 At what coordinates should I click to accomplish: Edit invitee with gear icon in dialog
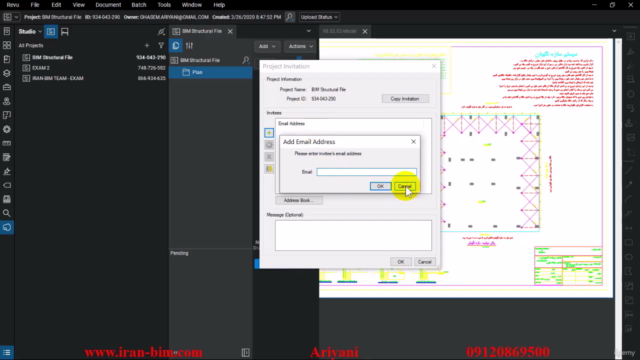(x=269, y=145)
